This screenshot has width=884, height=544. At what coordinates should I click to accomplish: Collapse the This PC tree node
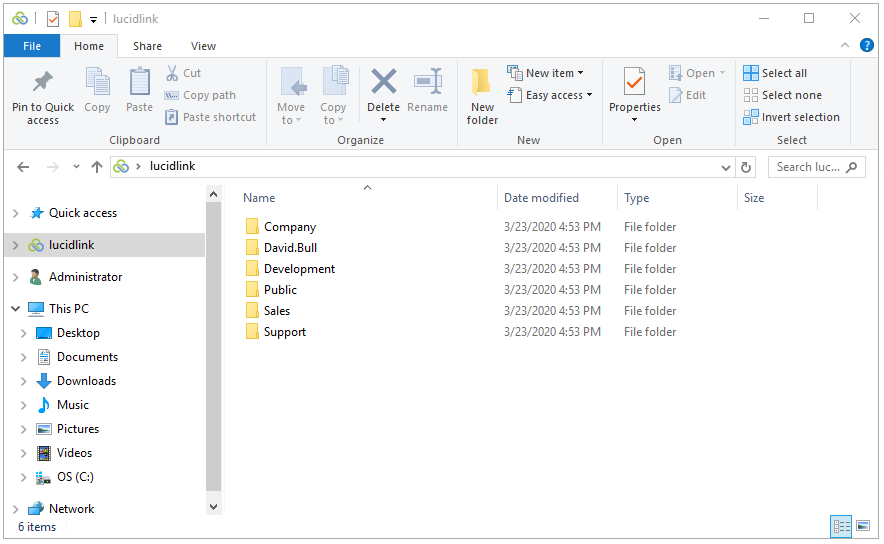(16, 309)
